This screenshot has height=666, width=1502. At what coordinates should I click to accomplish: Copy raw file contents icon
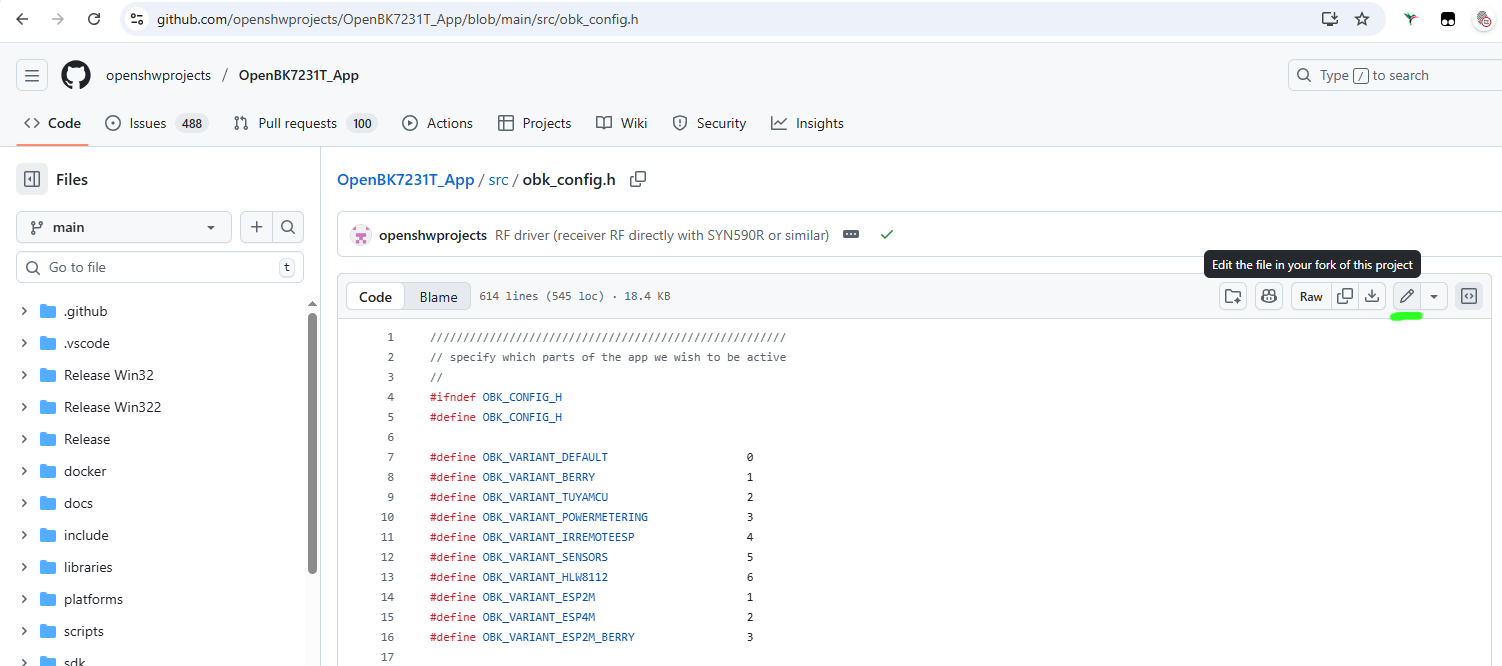[x=1345, y=296]
